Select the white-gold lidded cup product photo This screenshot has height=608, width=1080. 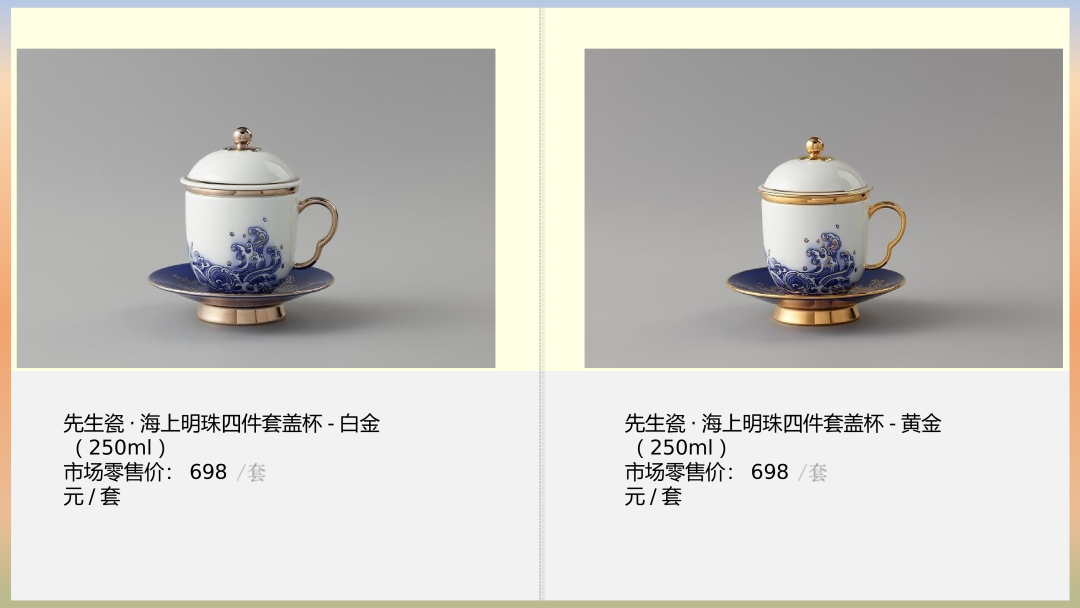click(x=256, y=208)
